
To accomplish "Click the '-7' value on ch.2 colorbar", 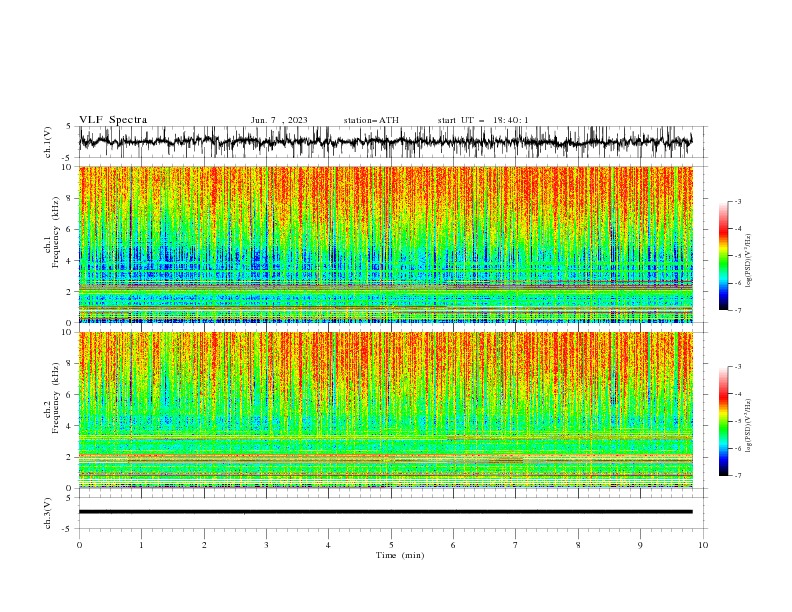I will point(737,476).
